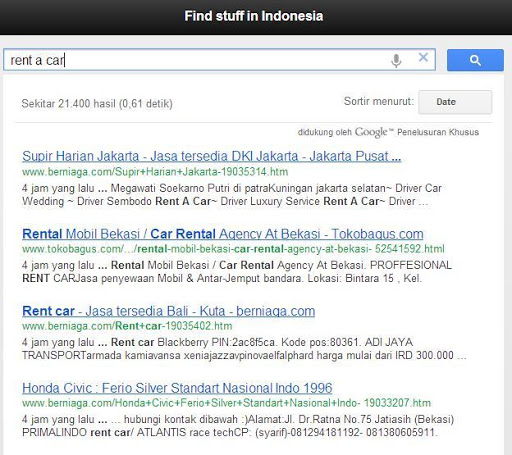
Task: Open 'Rent car - Jasa tersedia Bali' link
Action: (x=169, y=311)
